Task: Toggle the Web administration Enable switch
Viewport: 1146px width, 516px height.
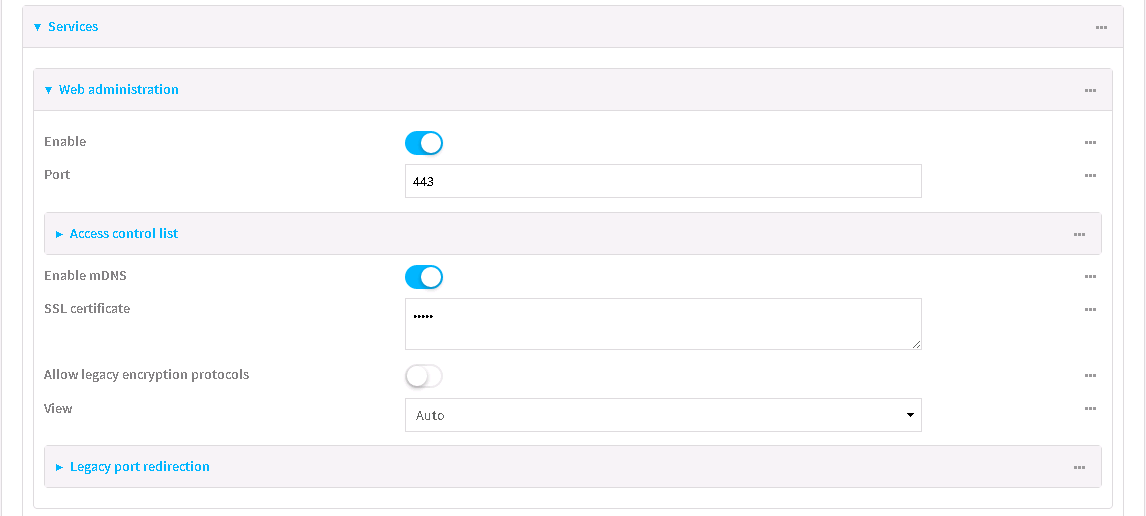Action: coord(424,143)
